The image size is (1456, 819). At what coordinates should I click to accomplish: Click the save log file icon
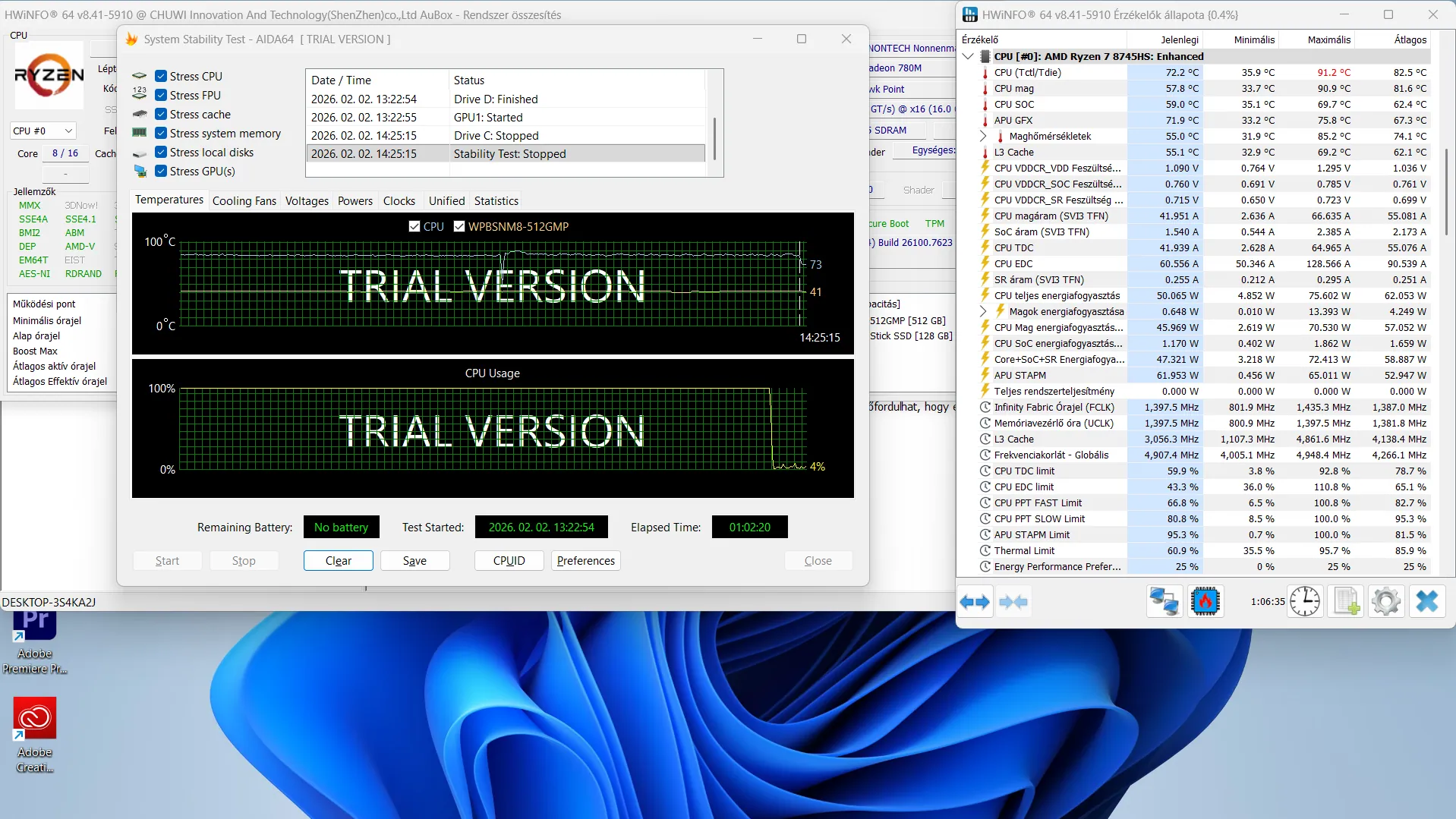point(1346,602)
